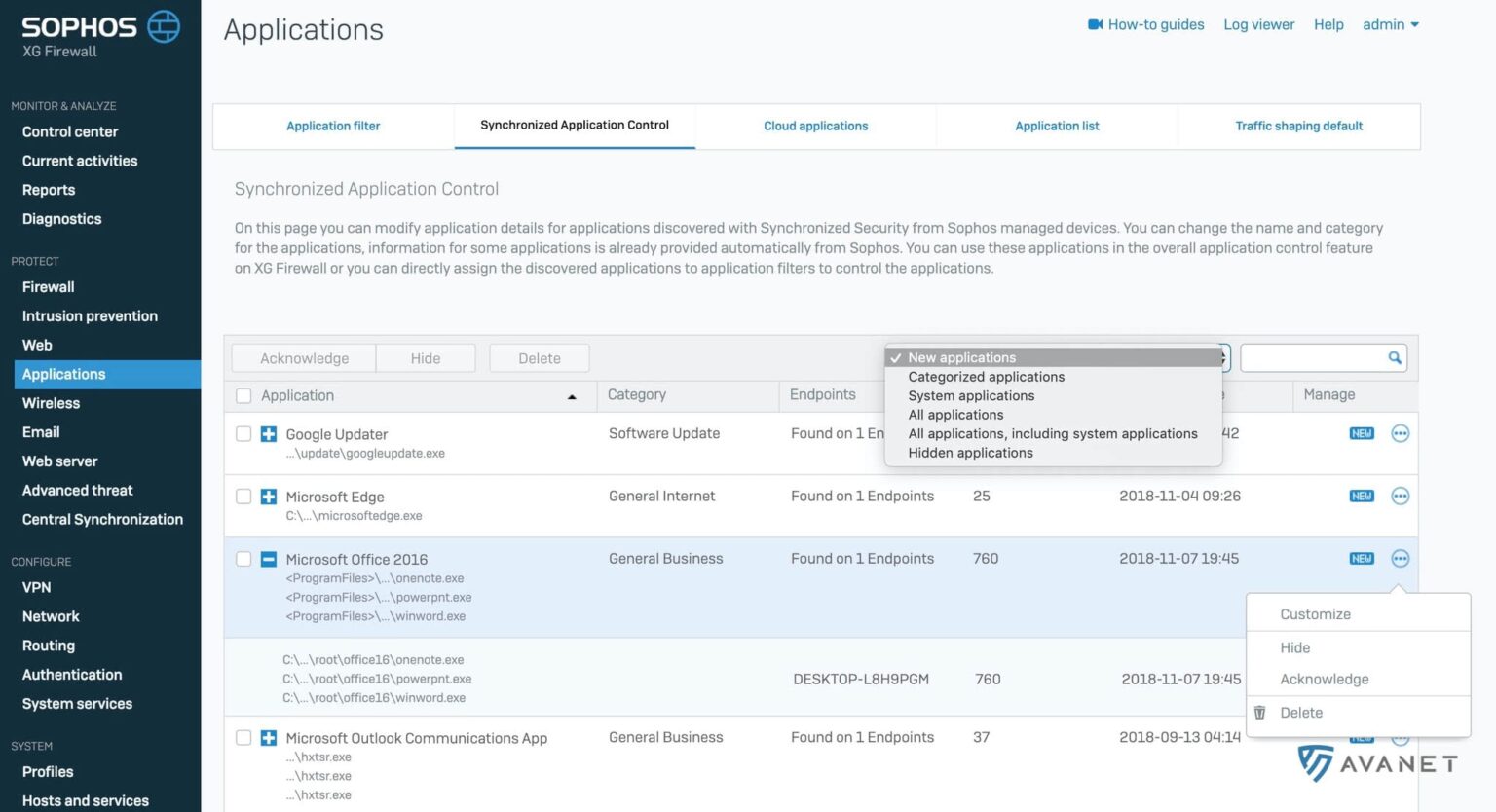
Task: Open the admin dropdown menu
Action: point(1391,24)
